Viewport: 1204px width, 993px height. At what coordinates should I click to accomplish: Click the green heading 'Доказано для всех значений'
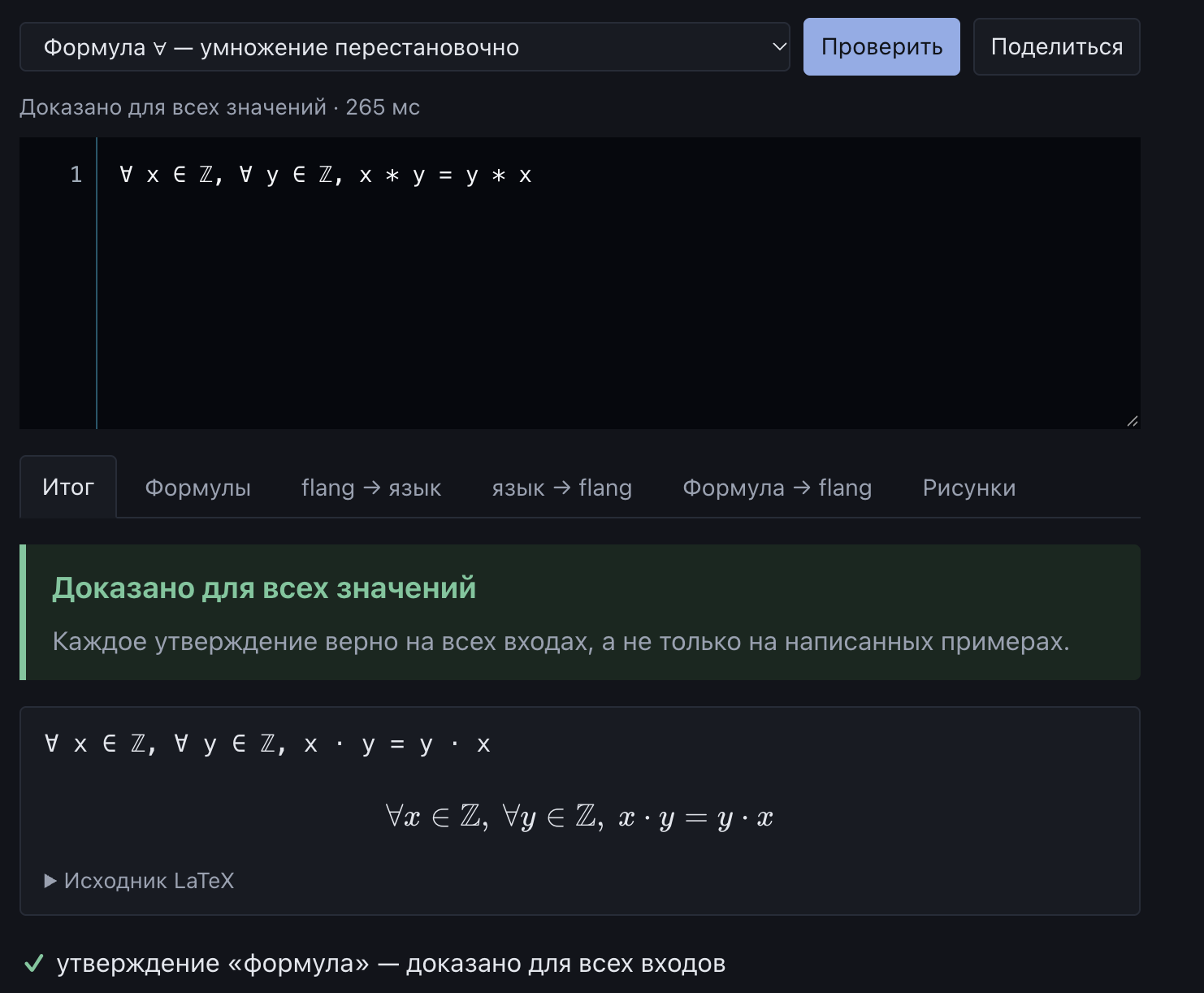pyautogui.click(x=264, y=588)
